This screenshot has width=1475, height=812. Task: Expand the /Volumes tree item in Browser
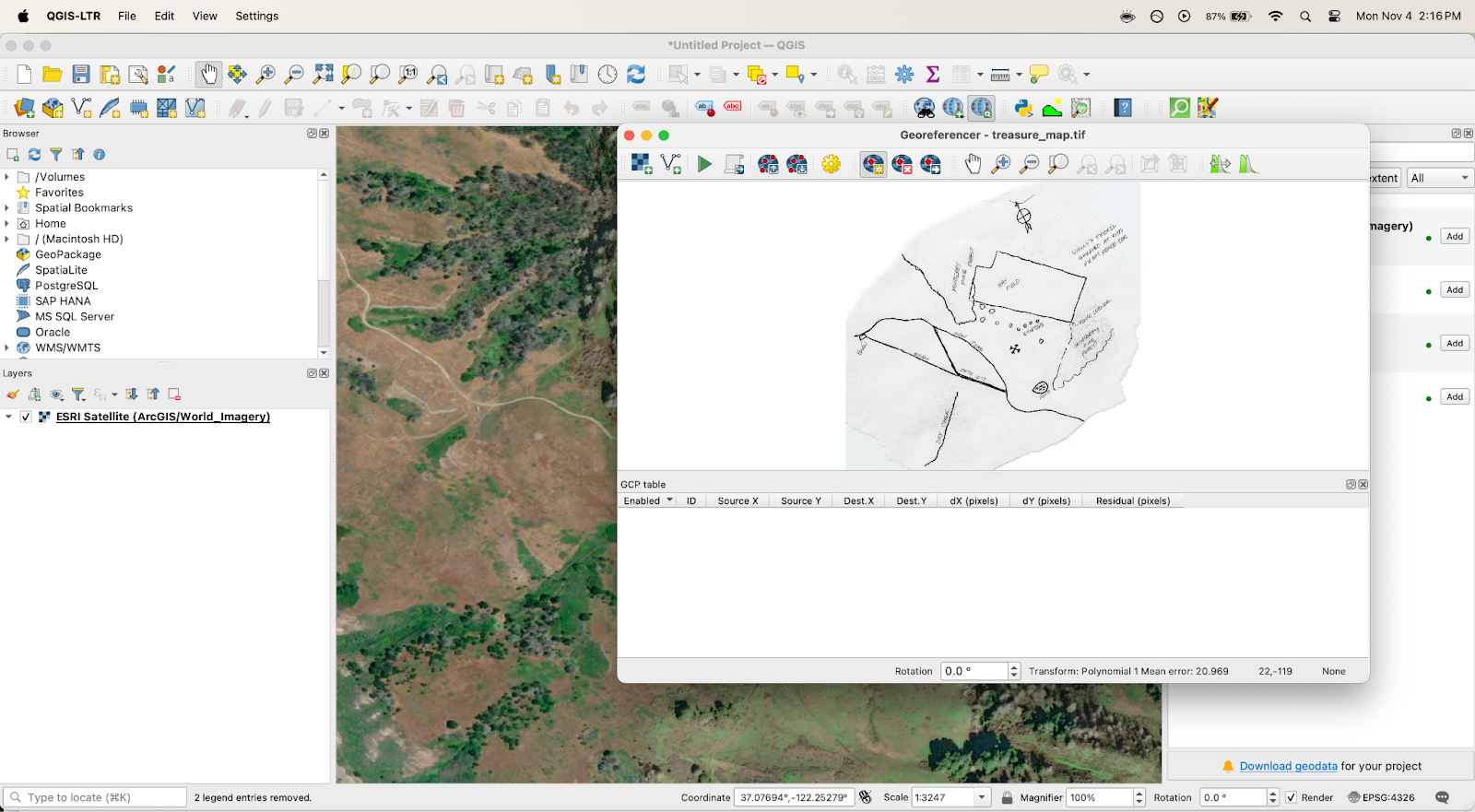pyautogui.click(x=7, y=177)
